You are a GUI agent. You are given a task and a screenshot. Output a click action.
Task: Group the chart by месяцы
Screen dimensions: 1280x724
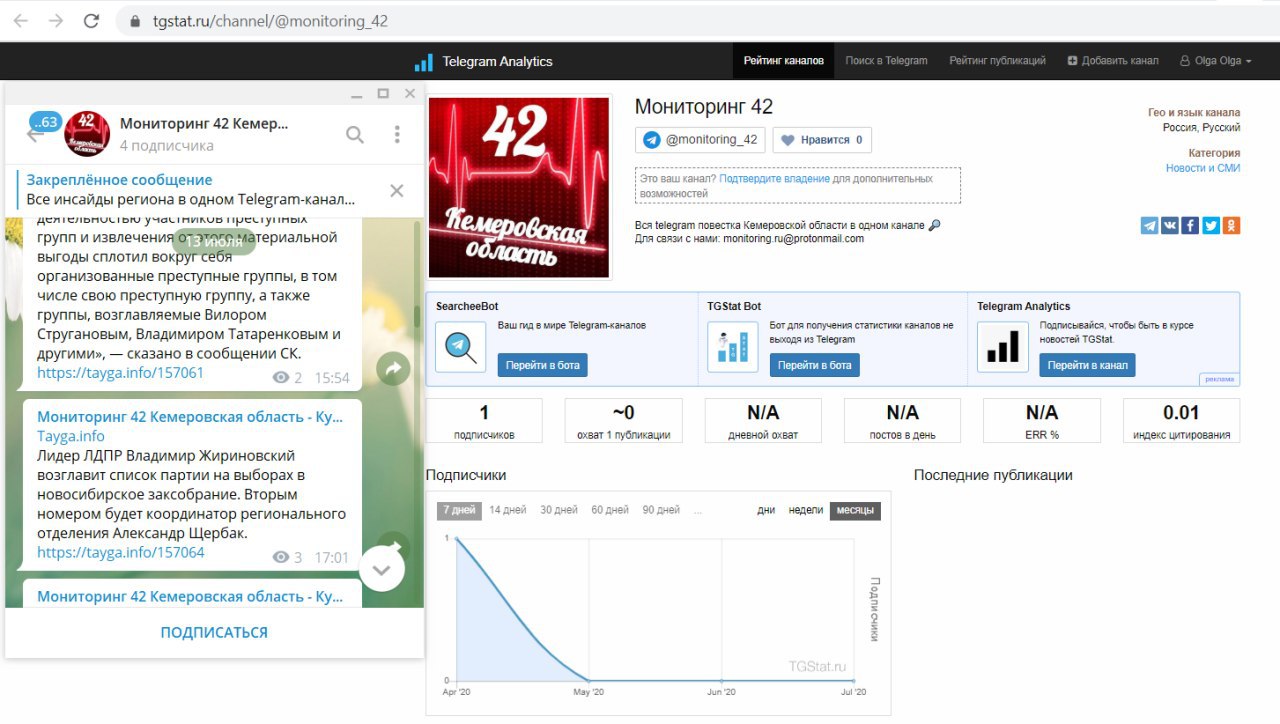pyautogui.click(x=855, y=510)
